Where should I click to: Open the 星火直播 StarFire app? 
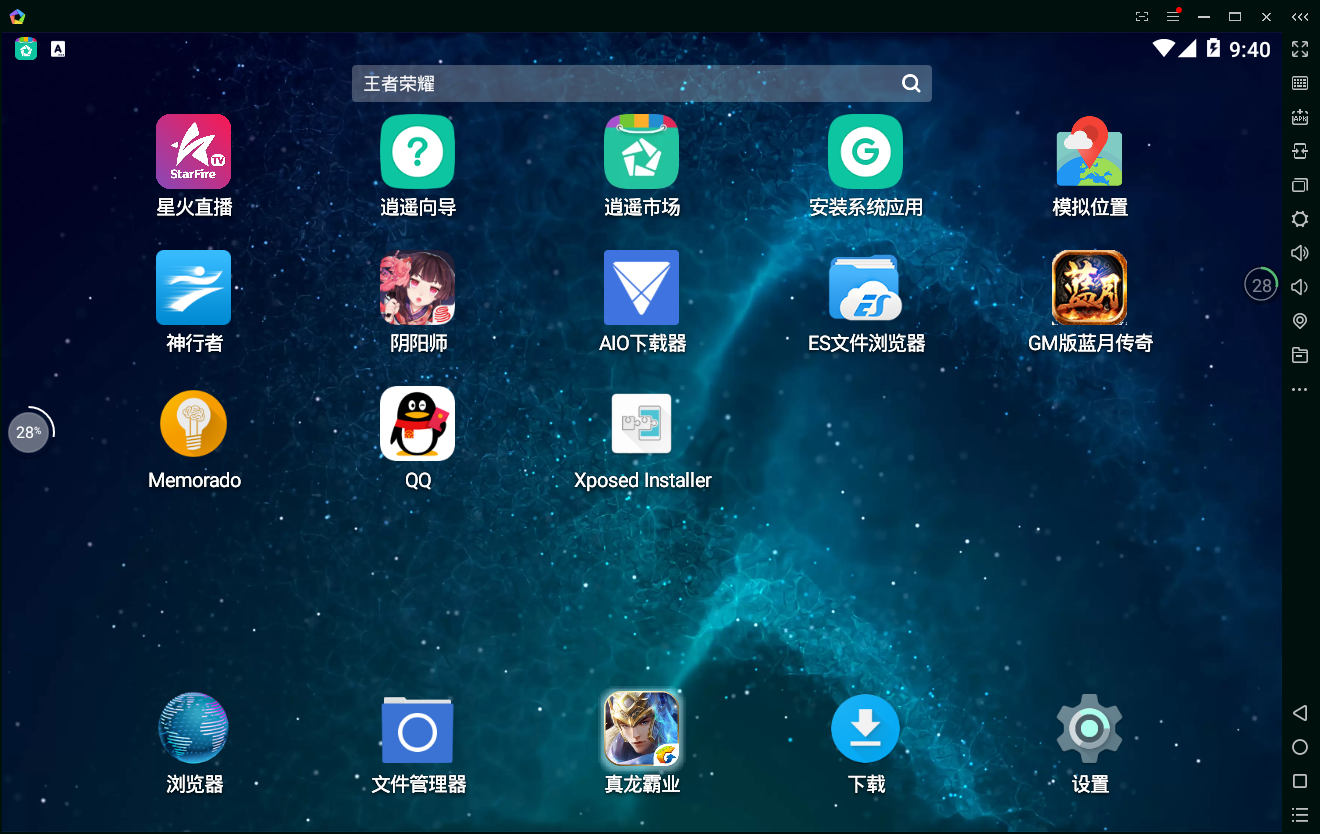click(x=194, y=151)
